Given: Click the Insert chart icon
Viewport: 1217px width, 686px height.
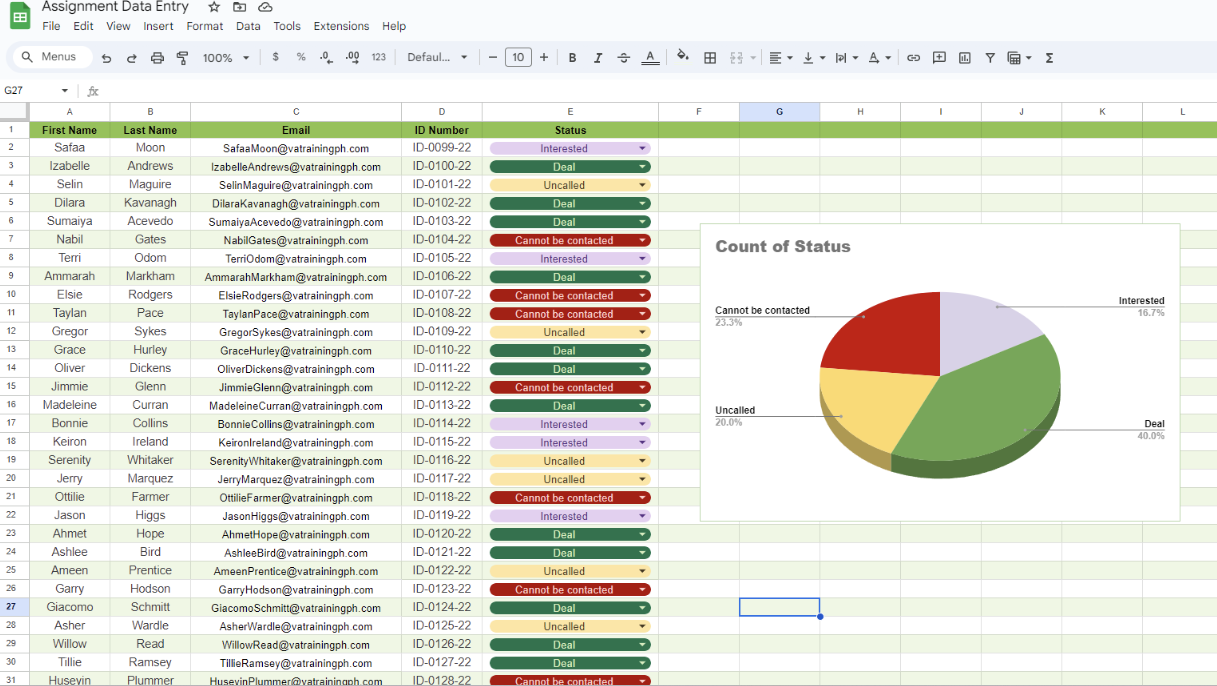Looking at the screenshot, I should (x=964, y=58).
